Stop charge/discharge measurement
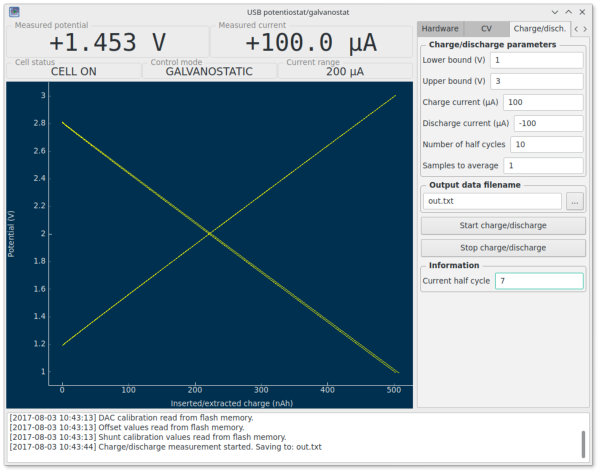 503,248
